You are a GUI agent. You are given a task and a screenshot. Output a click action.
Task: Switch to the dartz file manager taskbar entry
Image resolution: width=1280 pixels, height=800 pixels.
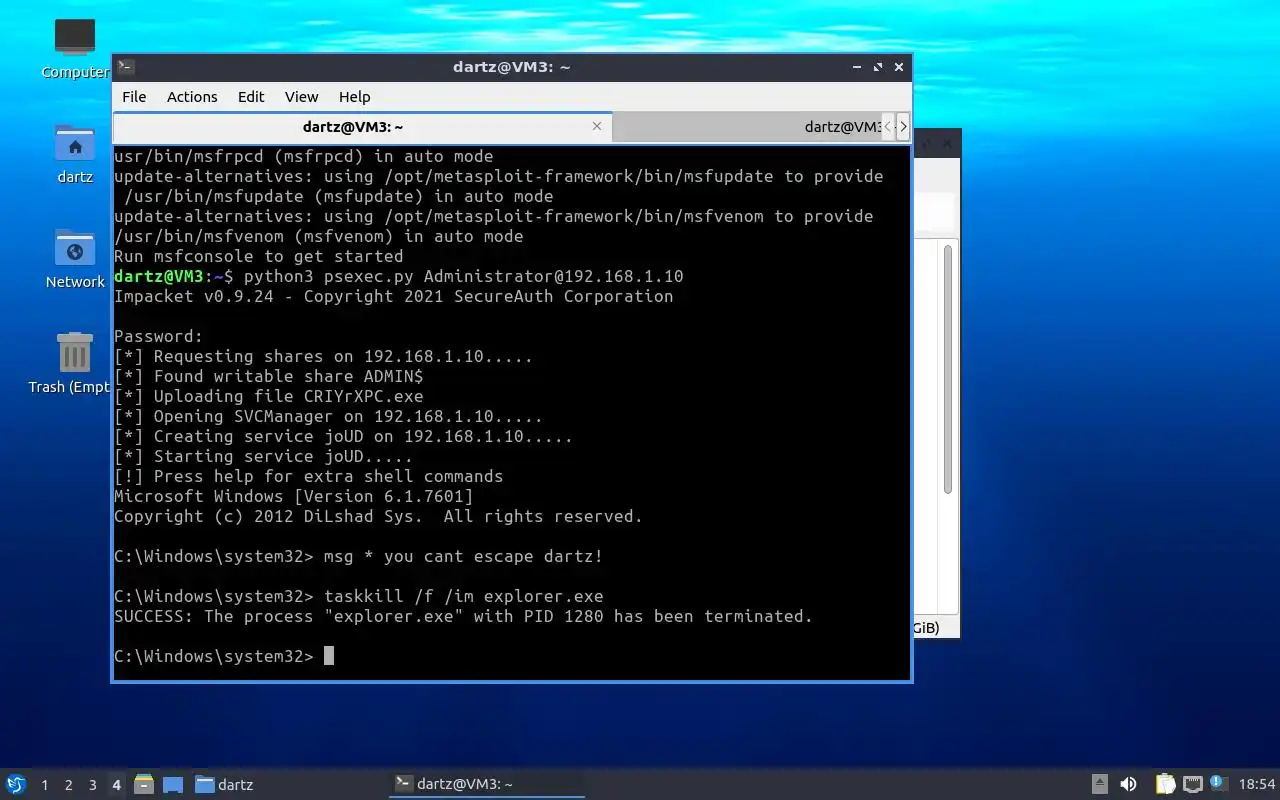tap(225, 784)
